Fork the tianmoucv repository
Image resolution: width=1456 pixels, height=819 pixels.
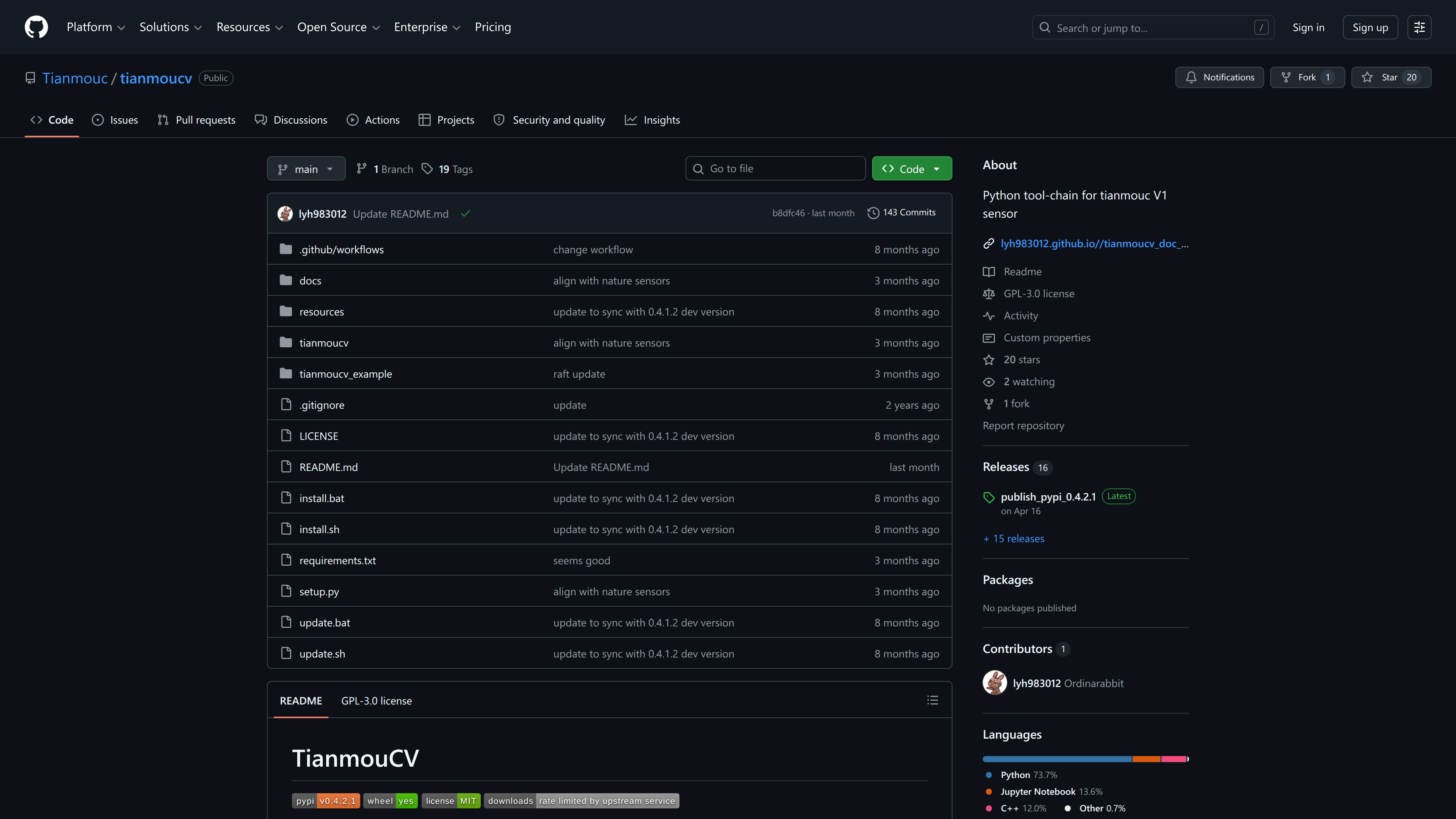click(x=1307, y=77)
